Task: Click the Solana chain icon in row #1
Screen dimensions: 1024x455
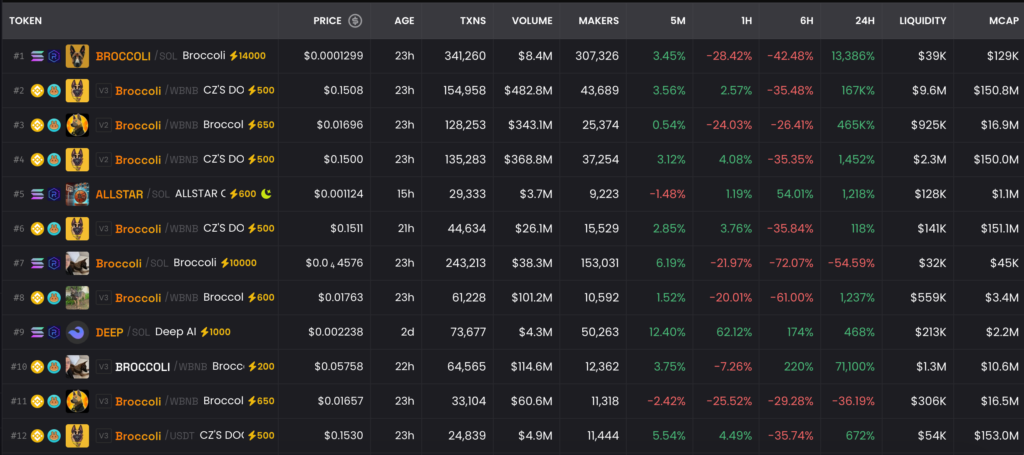Action: [38, 56]
